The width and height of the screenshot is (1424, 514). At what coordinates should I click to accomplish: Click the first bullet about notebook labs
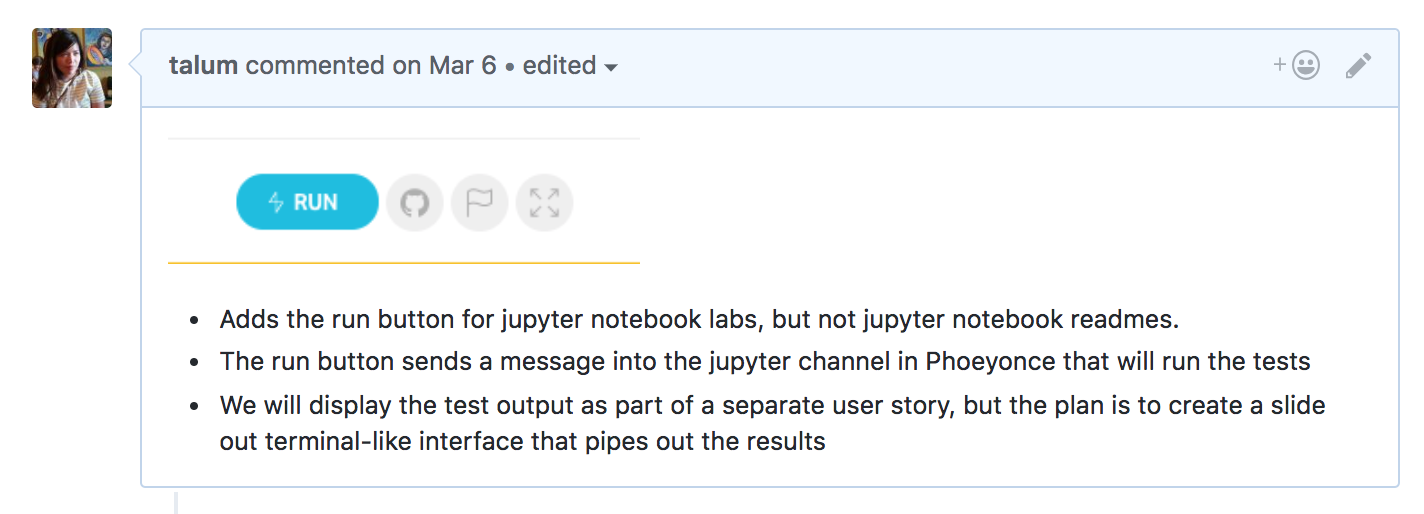click(x=699, y=320)
